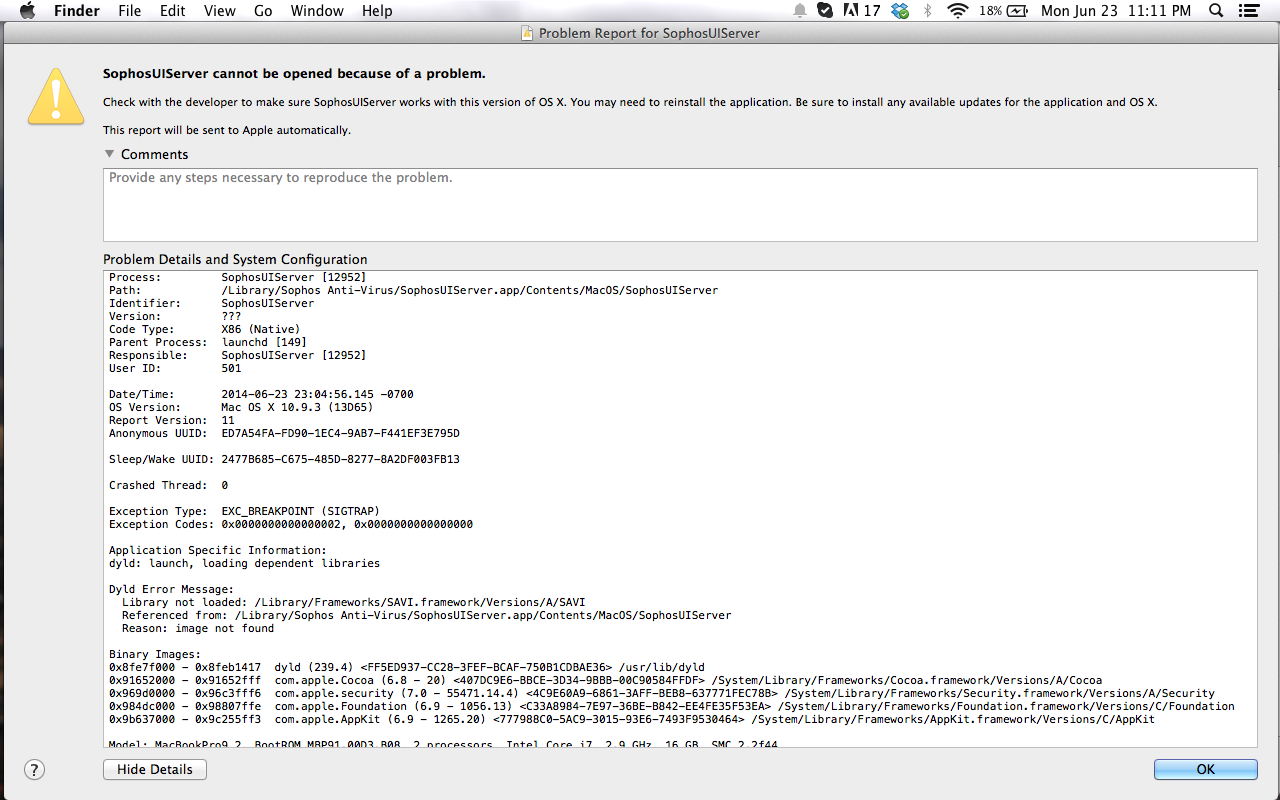Click the Exception Codes line
The width and height of the screenshot is (1280, 800).
point(291,524)
